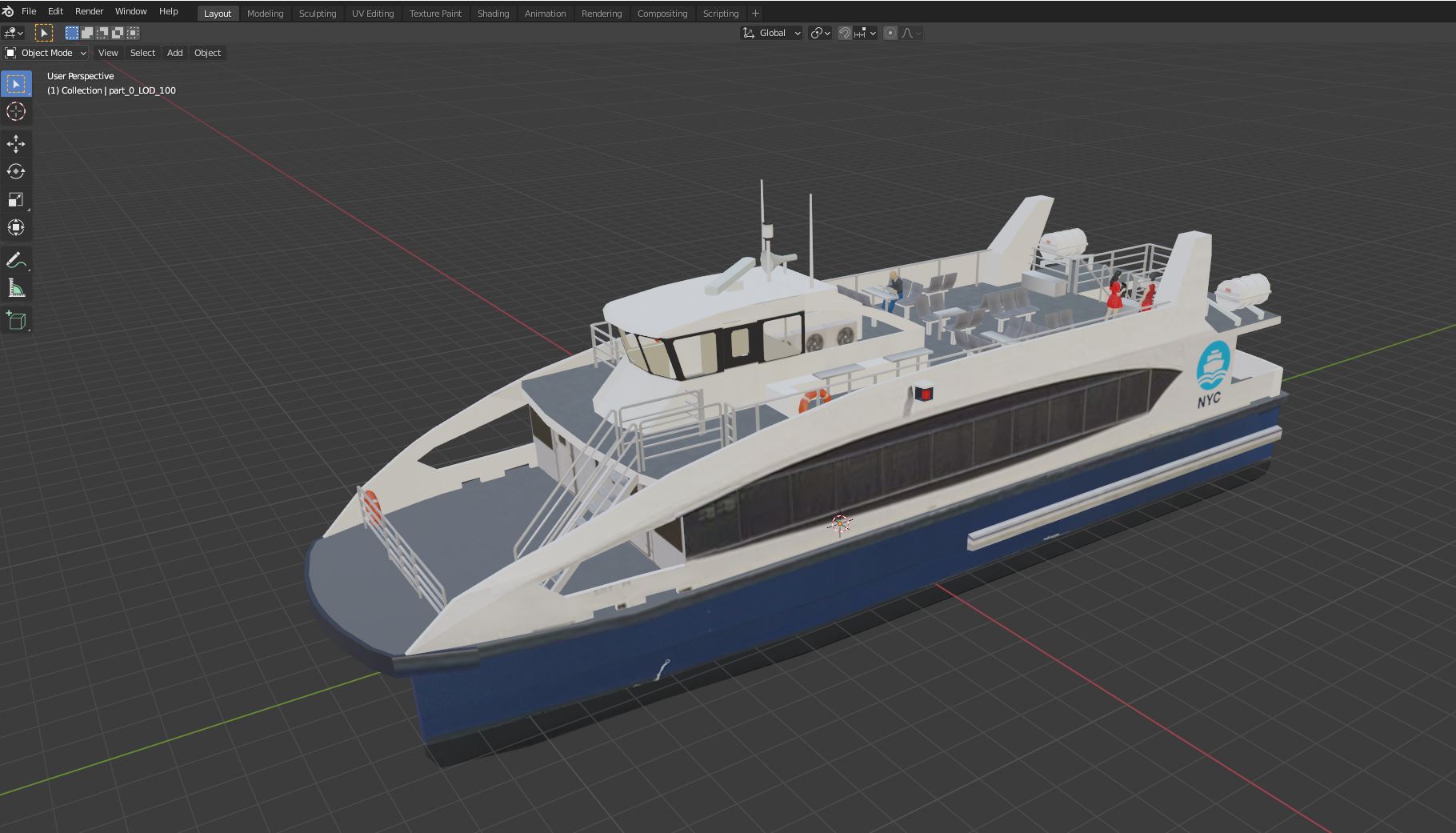Select the Measure tool
This screenshot has width=1456, height=833.
16,289
